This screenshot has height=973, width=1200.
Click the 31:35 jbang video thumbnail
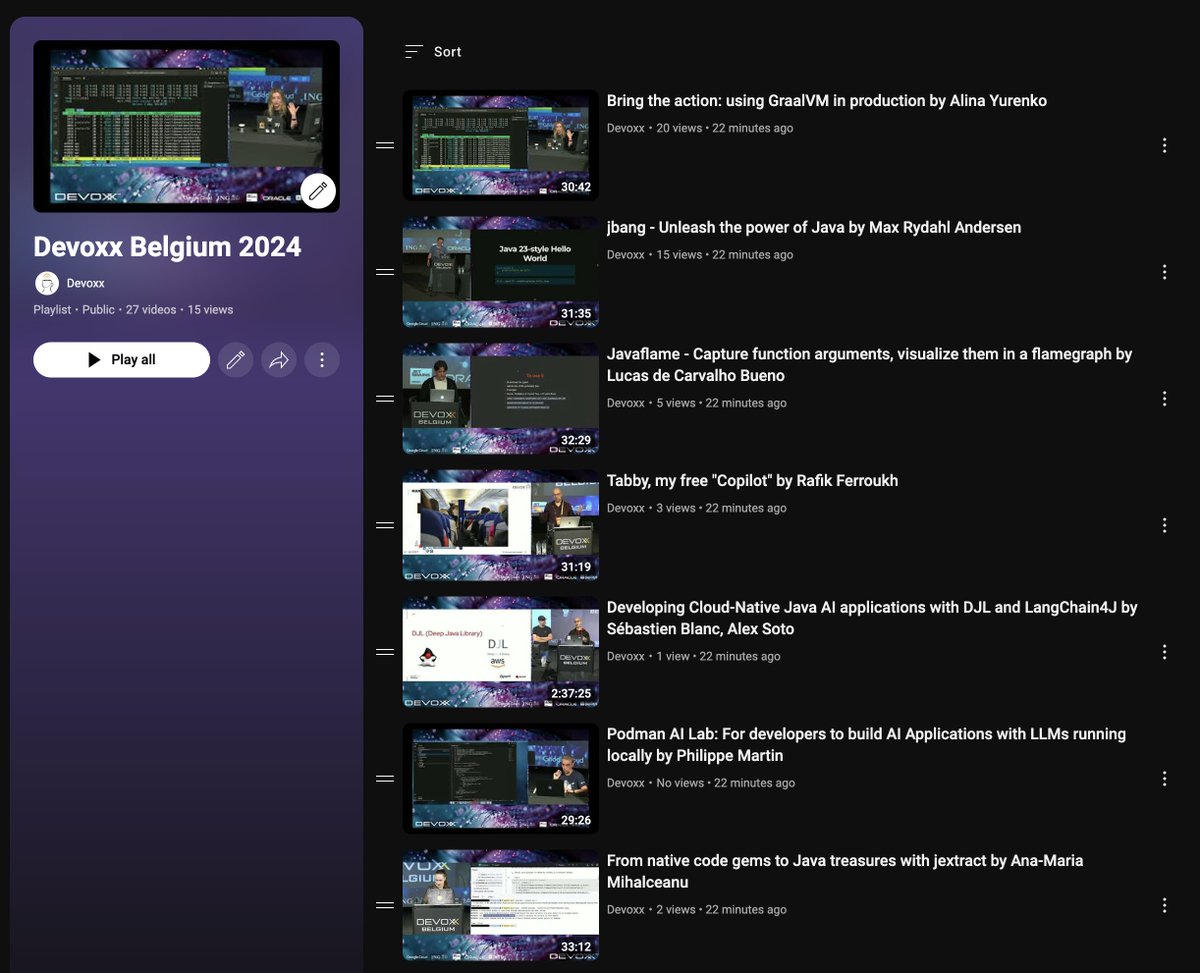pos(500,272)
